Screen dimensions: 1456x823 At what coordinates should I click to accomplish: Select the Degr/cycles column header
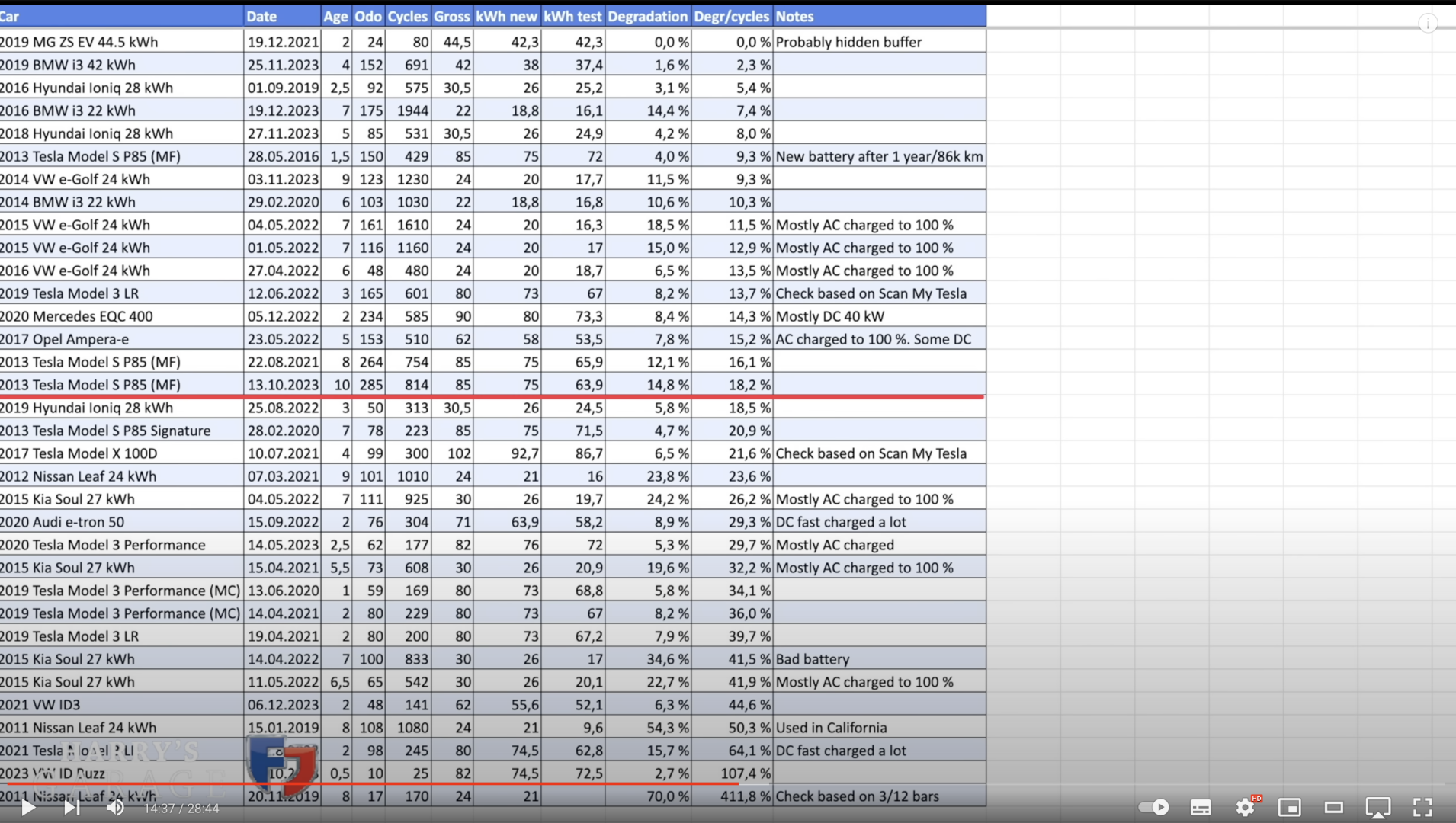[x=731, y=16]
